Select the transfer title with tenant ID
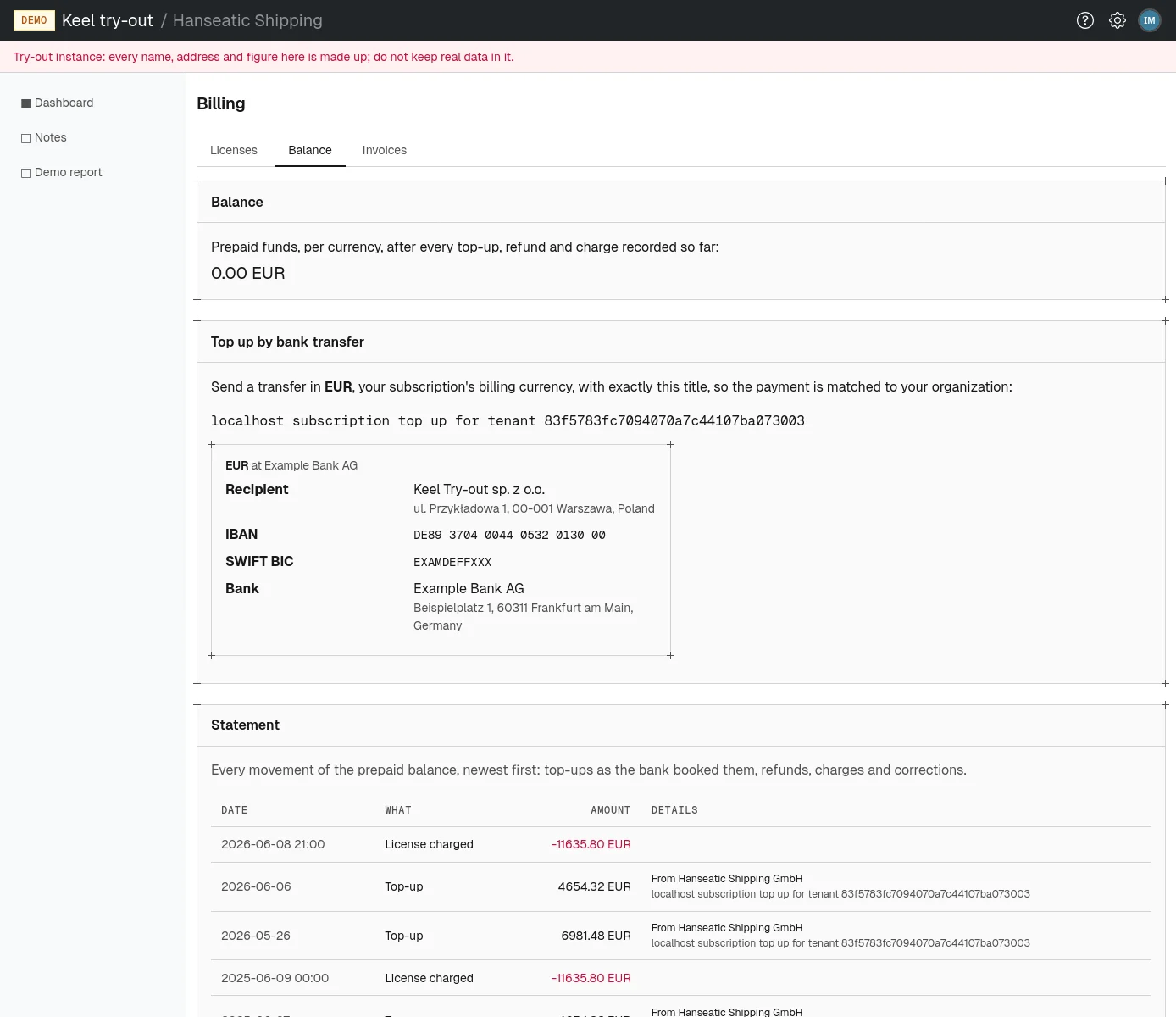Screen dimensions: 1176x1017 click(x=508, y=421)
